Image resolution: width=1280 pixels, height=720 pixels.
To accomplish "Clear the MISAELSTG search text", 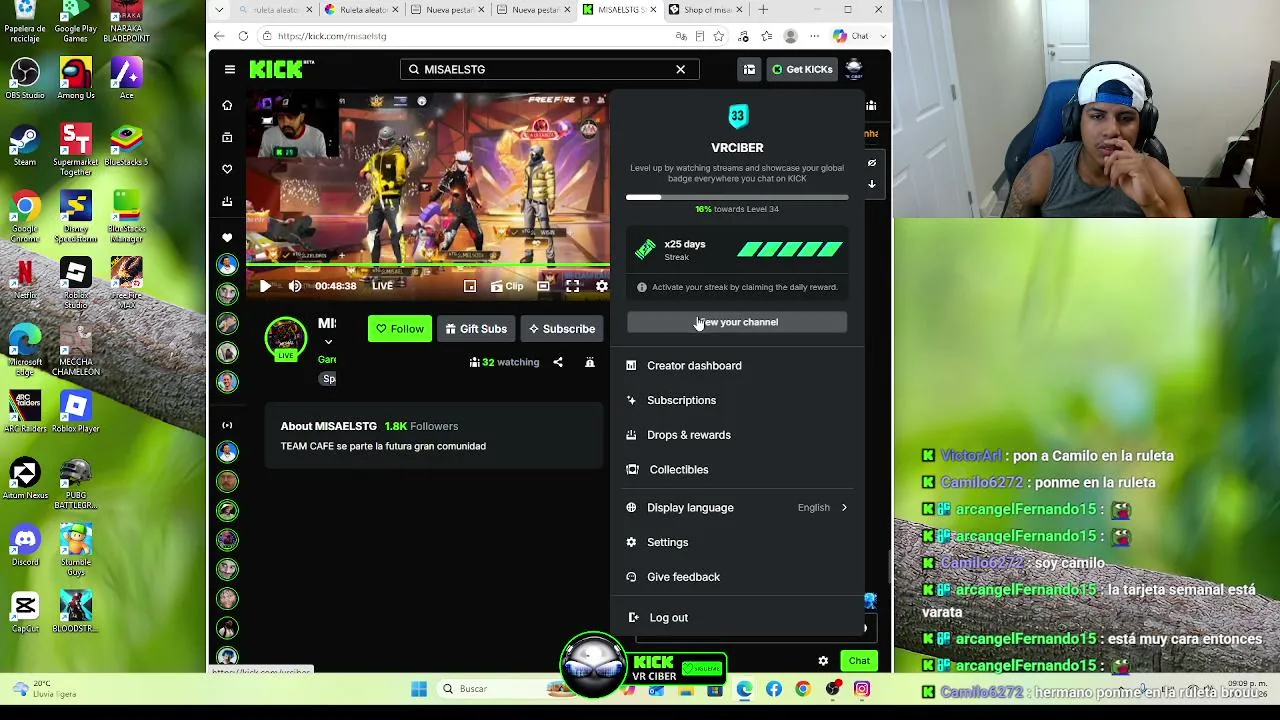I will (x=680, y=69).
